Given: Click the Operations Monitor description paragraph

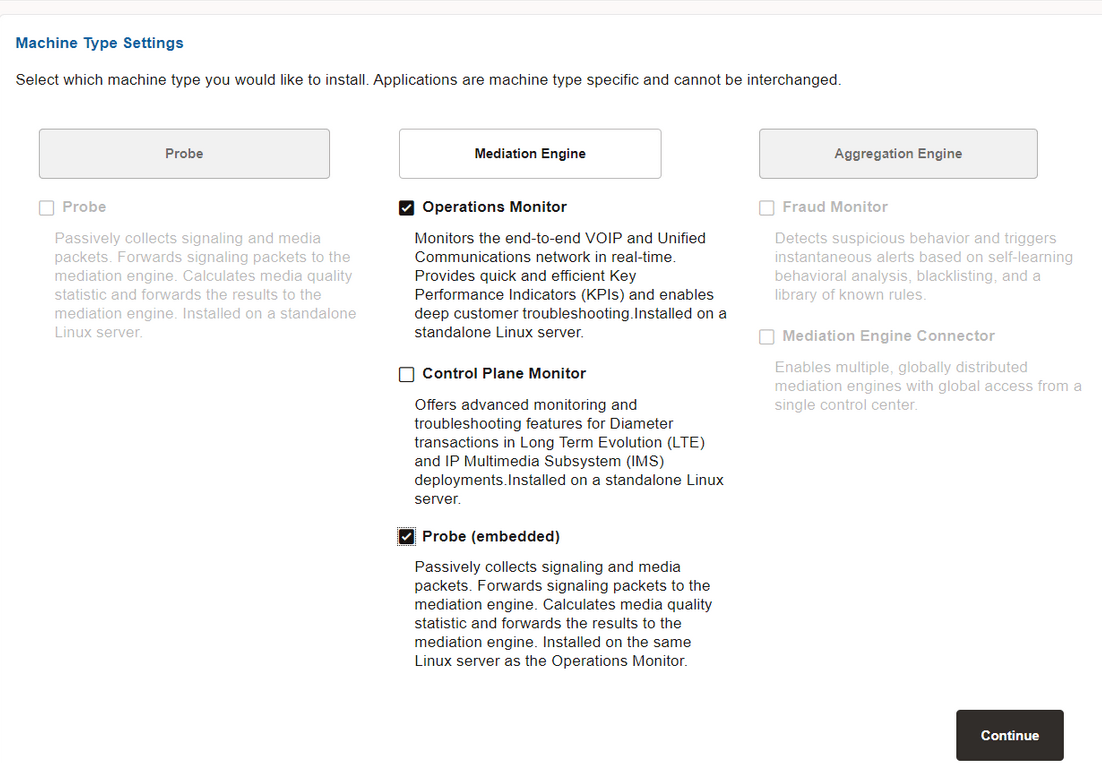Looking at the screenshot, I should tap(560, 285).
